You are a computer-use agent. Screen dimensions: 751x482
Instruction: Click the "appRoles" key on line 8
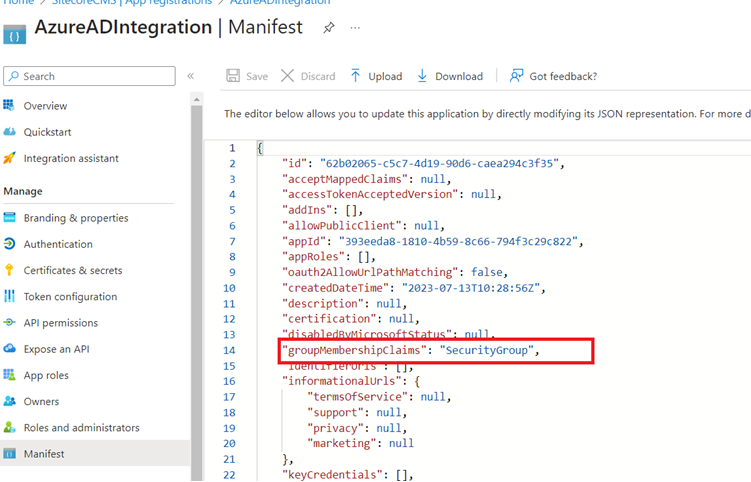(x=313, y=256)
